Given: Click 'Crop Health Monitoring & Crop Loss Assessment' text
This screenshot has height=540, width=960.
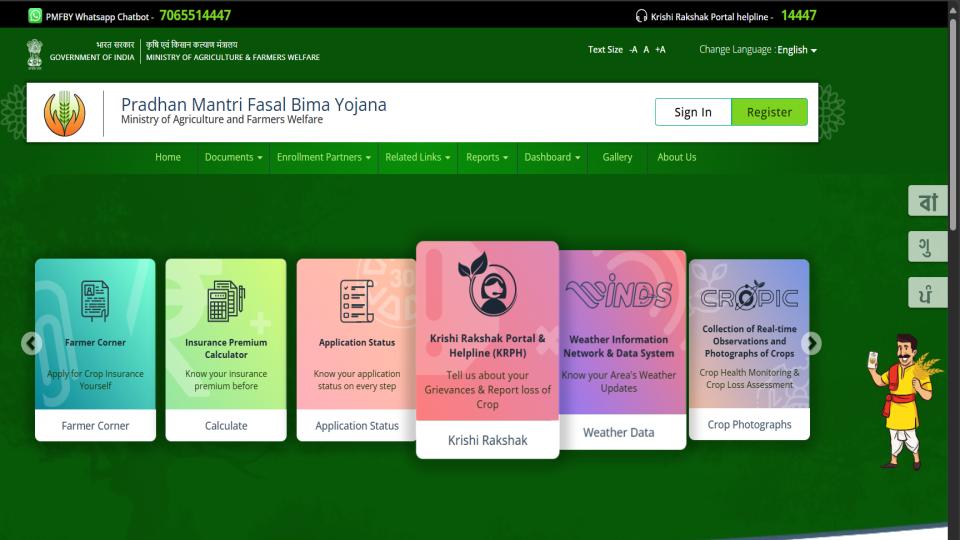Looking at the screenshot, I should [x=749, y=378].
